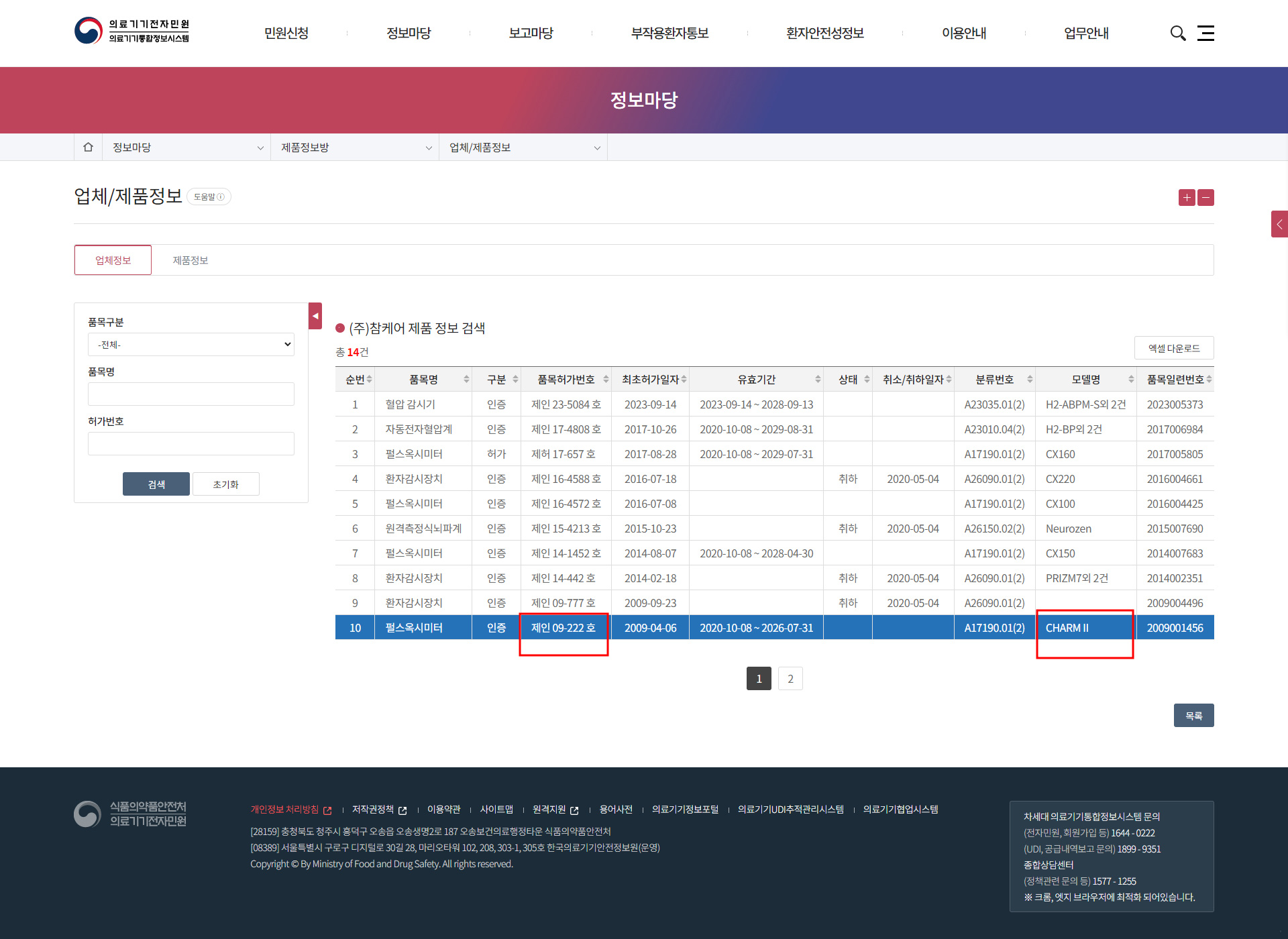The image size is (1288, 939).
Task: Go to home via breadcrumb house icon
Action: tap(88, 147)
